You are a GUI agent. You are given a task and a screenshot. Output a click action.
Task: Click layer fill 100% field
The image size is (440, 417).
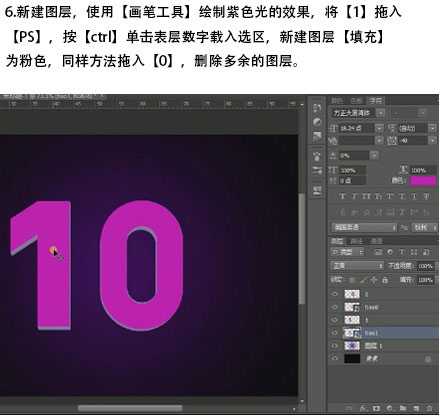coord(426,280)
